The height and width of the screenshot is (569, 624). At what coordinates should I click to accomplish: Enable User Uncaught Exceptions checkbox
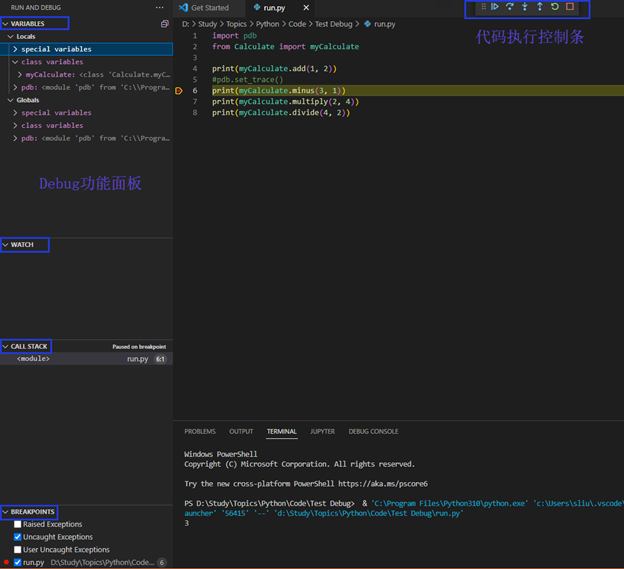[x=18, y=550]
